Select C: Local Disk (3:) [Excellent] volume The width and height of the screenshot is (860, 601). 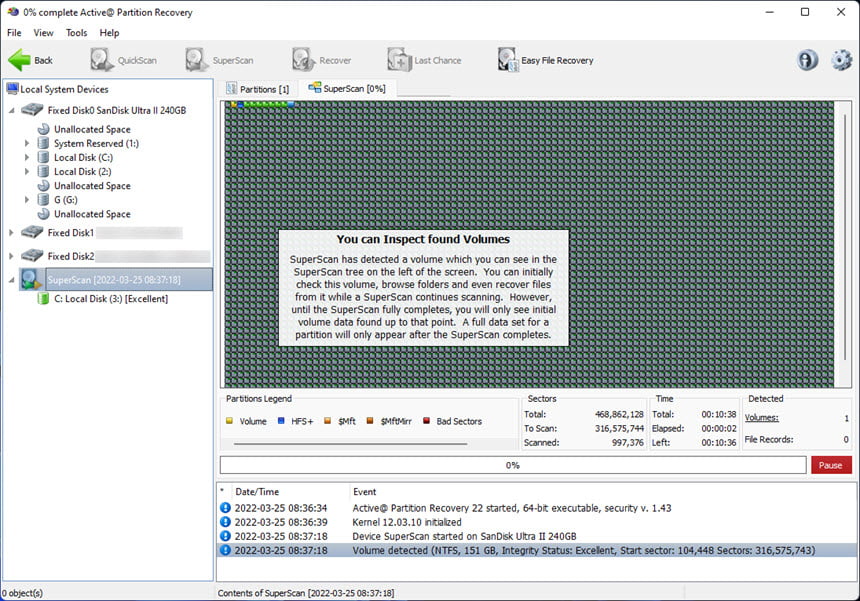pos(111,299)
